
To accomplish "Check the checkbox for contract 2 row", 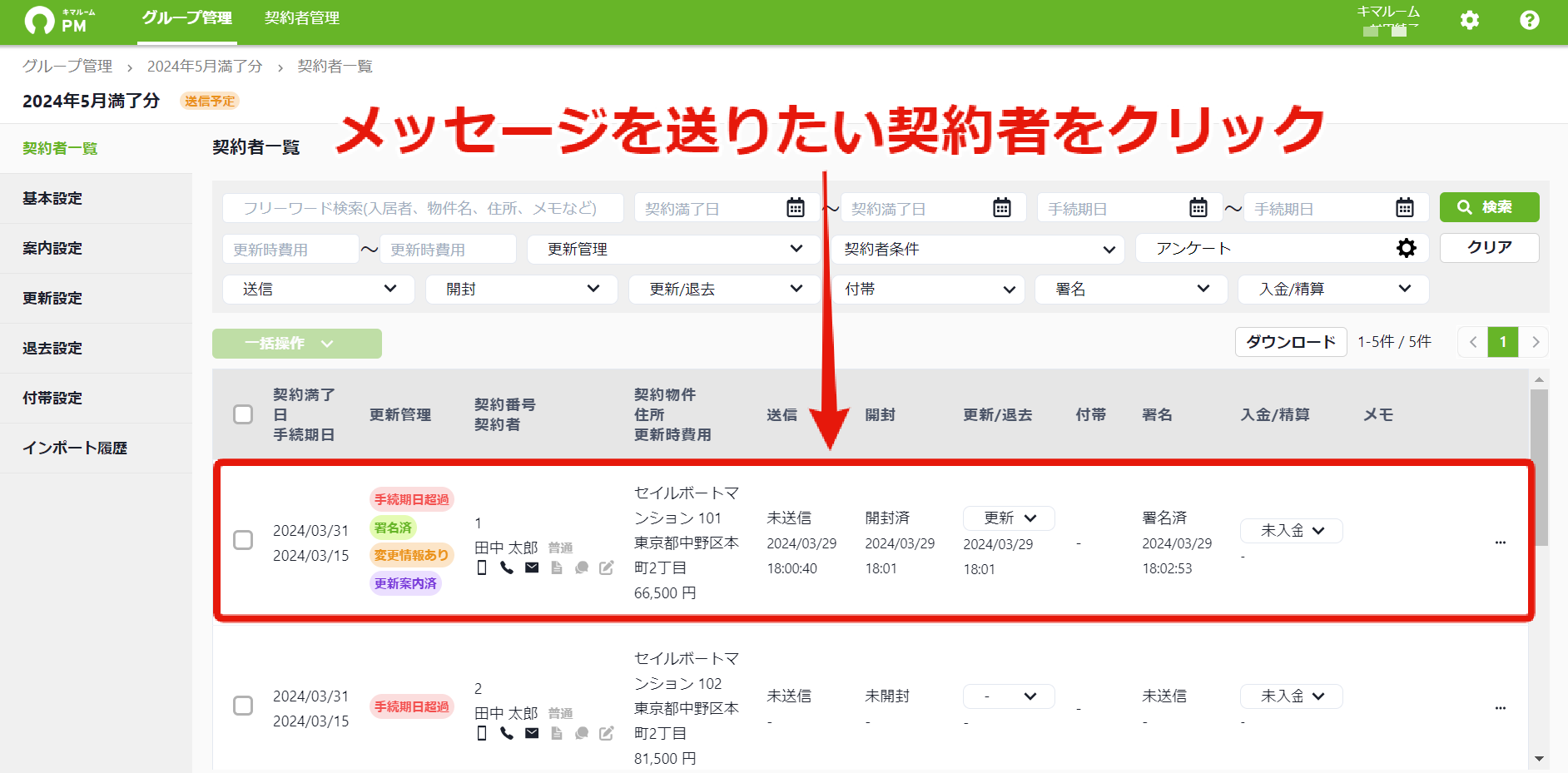I will [243, 706].
